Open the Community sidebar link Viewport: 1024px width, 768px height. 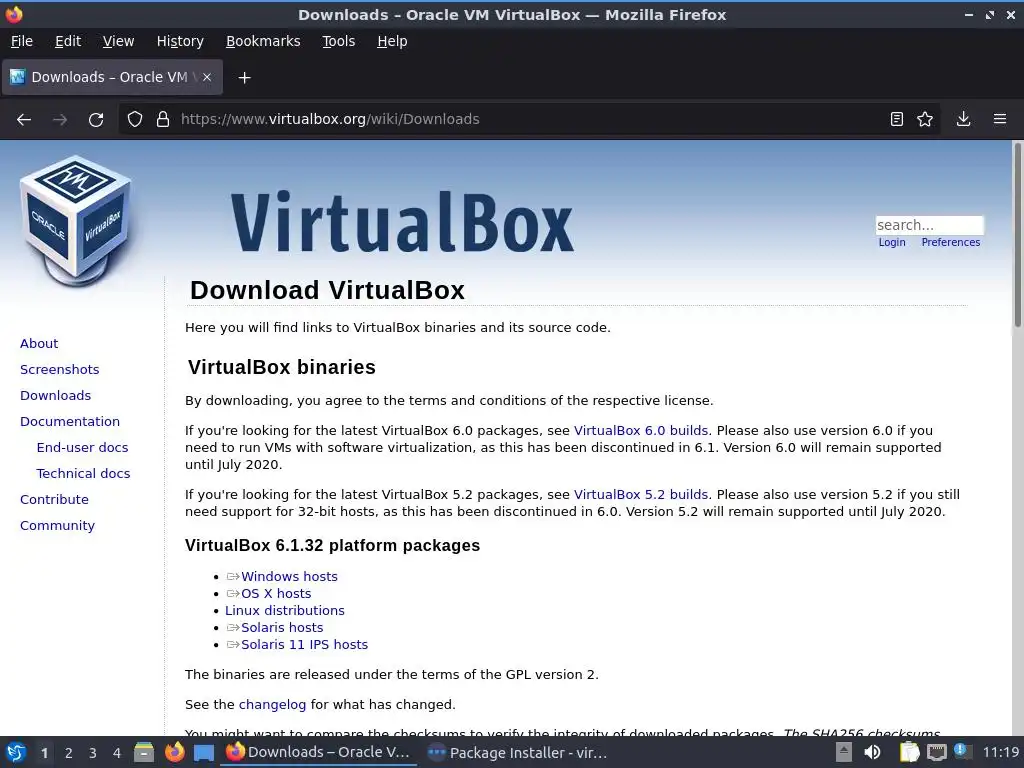point(57,526)
